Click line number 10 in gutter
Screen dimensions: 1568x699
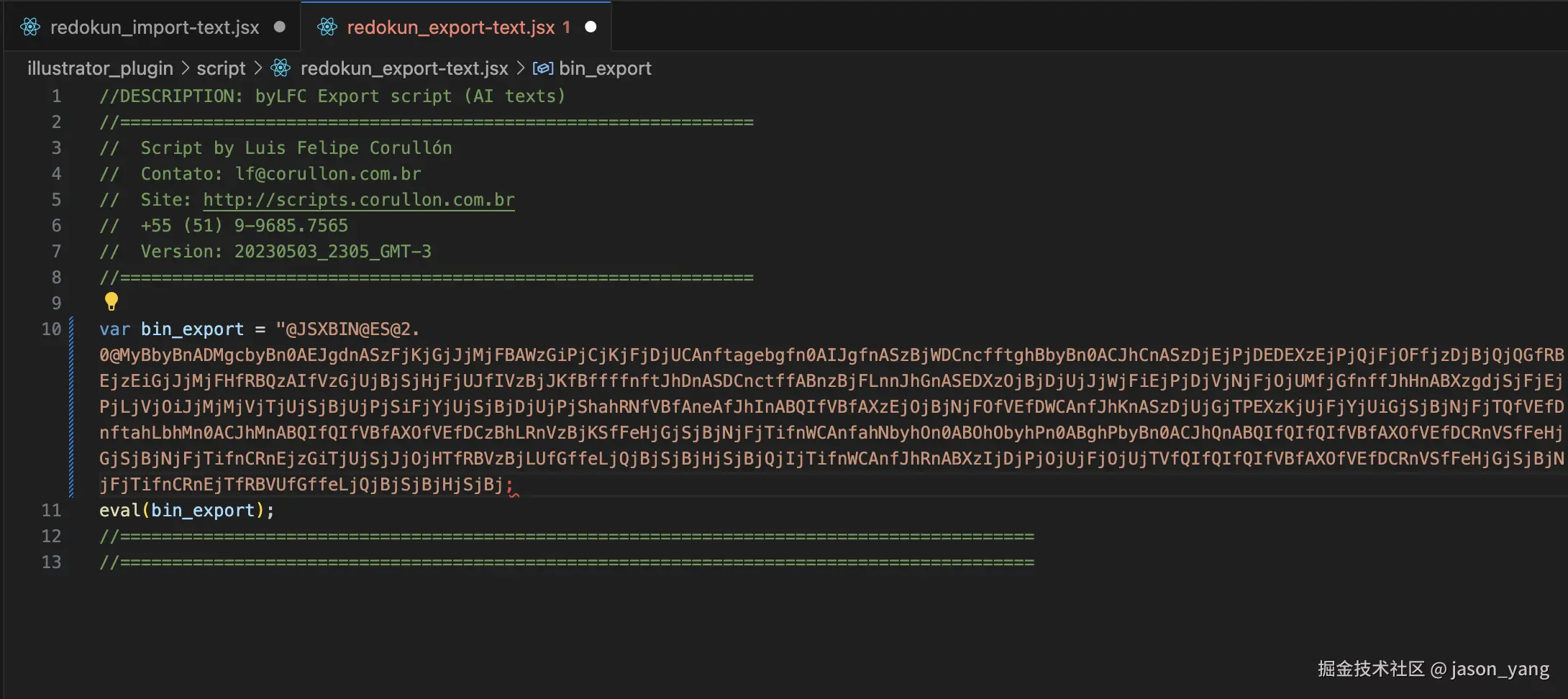51,329
